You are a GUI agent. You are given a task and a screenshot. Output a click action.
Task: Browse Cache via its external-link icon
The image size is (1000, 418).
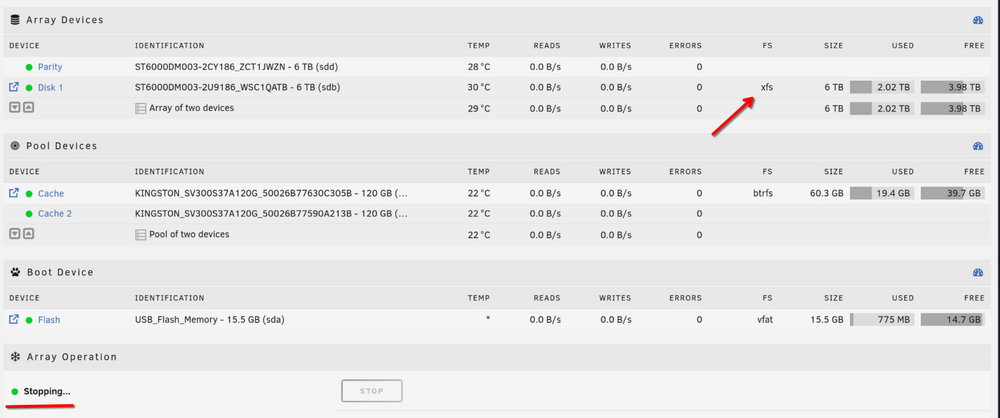tap(14, 193)
